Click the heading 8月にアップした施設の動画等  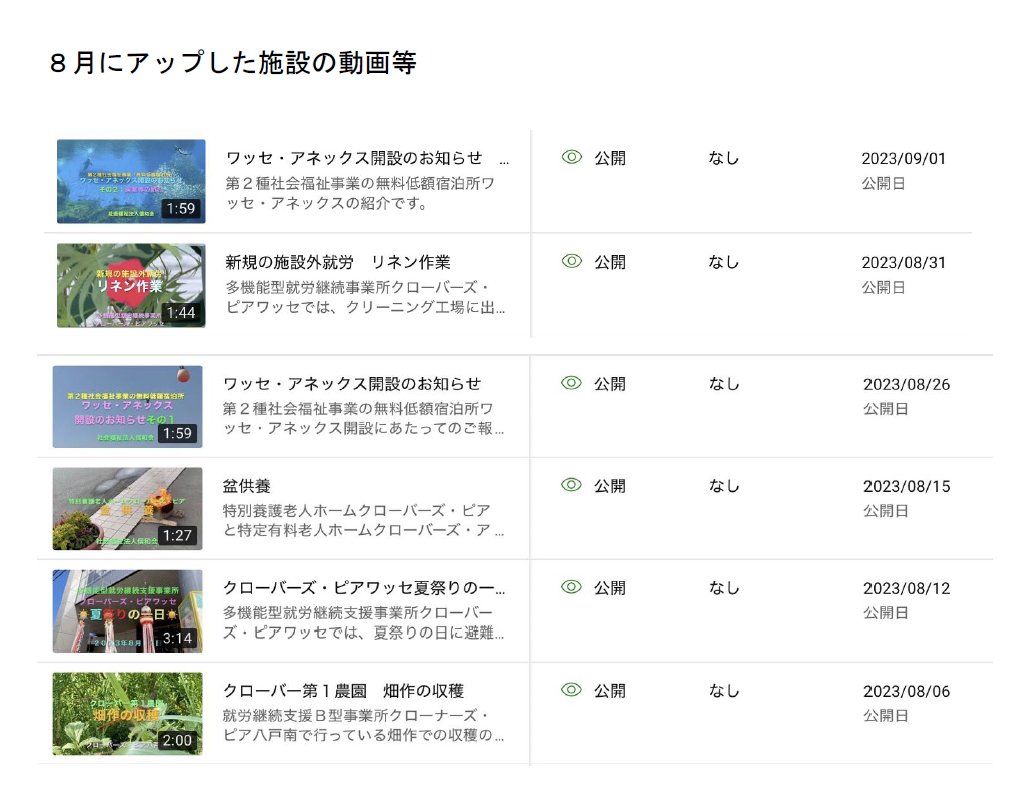click(x=233, y=63)
